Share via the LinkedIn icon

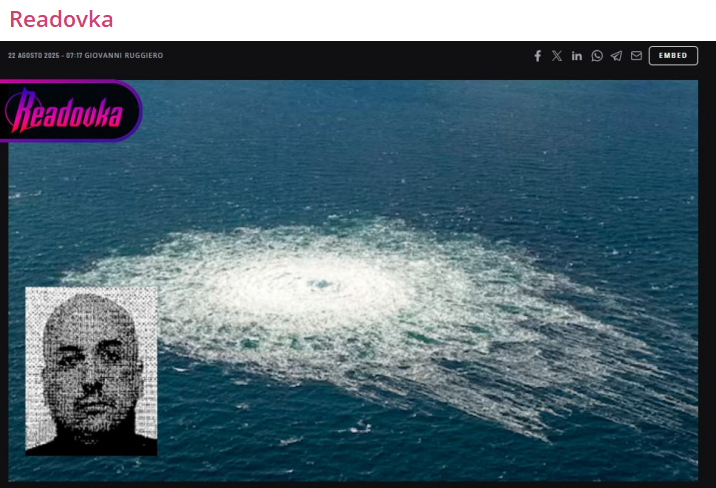coord(577,56)
